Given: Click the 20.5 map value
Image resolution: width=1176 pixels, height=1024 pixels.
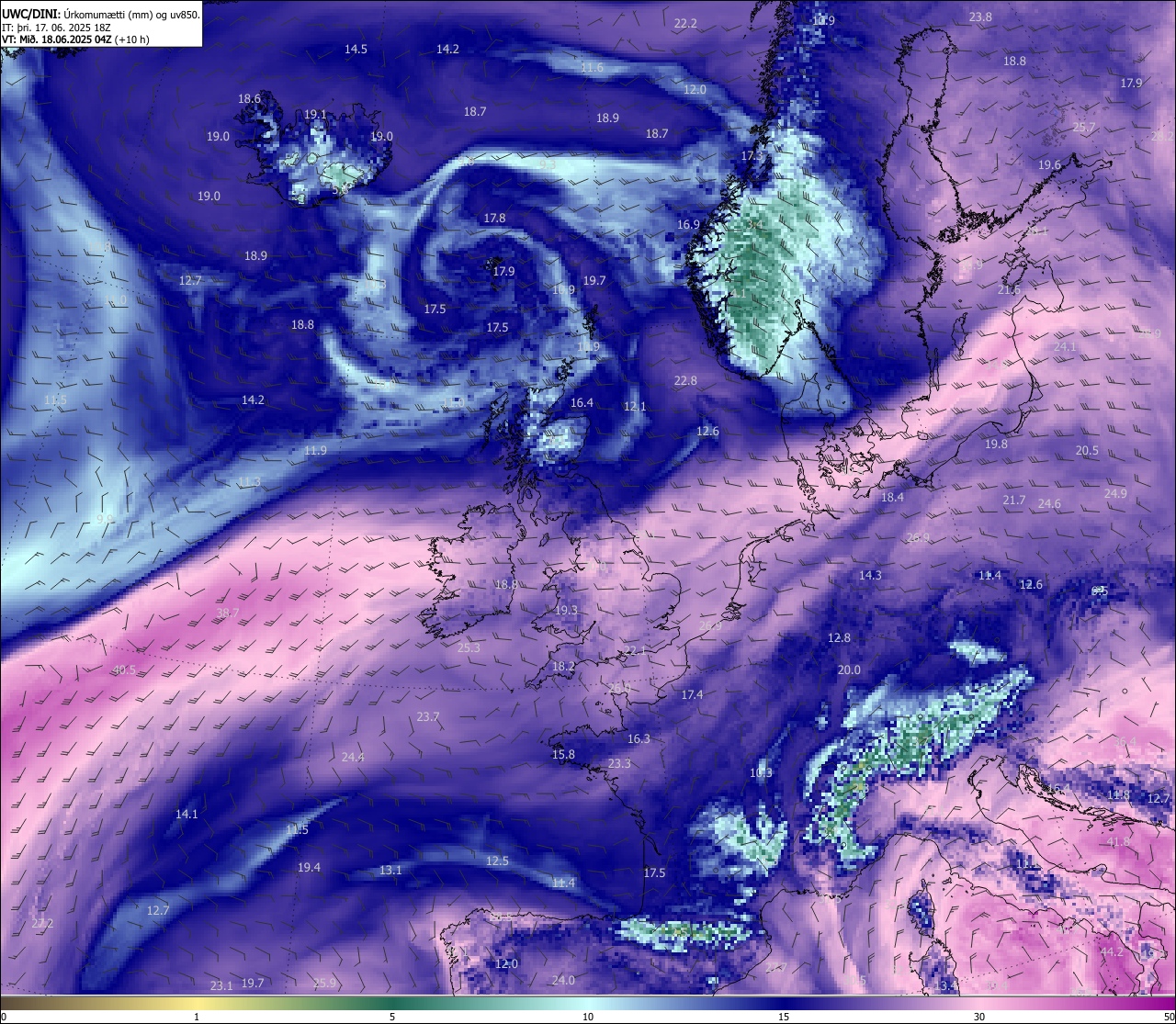Looking at the screenshot, I should pyautogui.click(x=1087, y=450).
